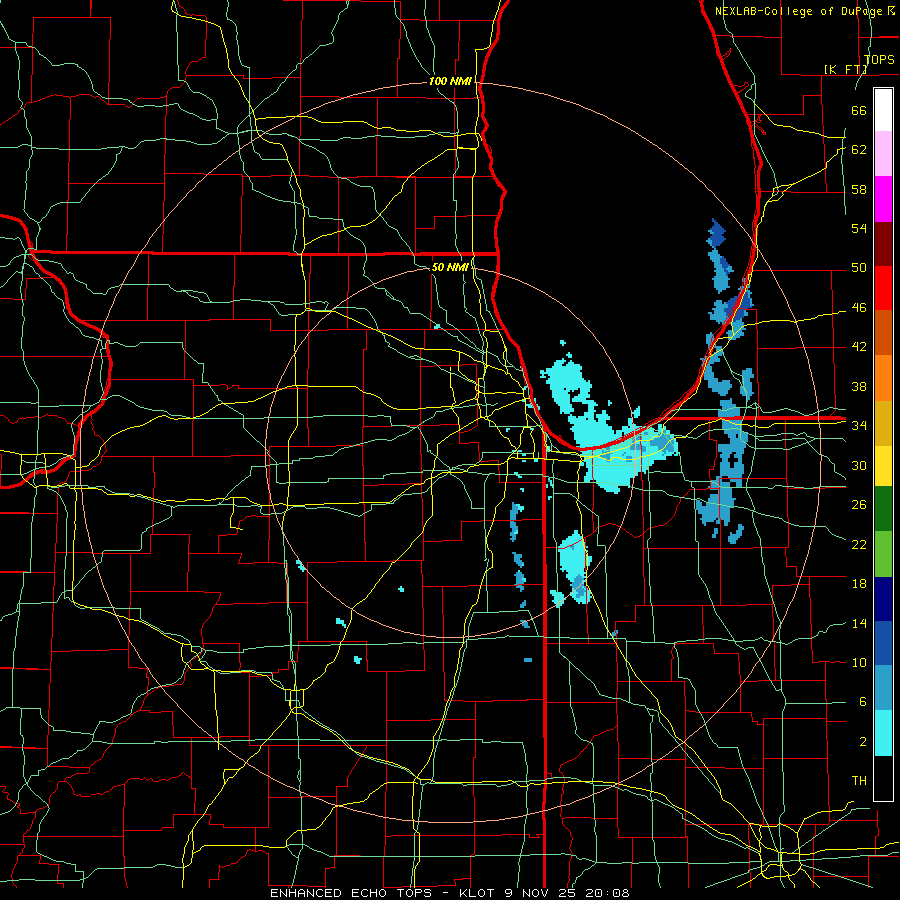Viewport: 900px width, 900px height.
Task: Click the light pink legend swatch
Action: coord(883,154)
